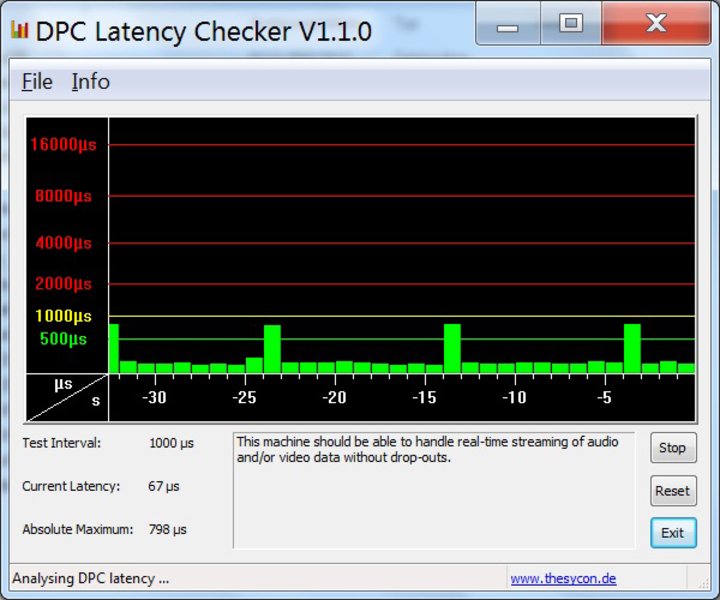Click the Analysing DPC latency status text
This screenshot has width=720, height=600.
pyautogui.click(x=90, y=578)
